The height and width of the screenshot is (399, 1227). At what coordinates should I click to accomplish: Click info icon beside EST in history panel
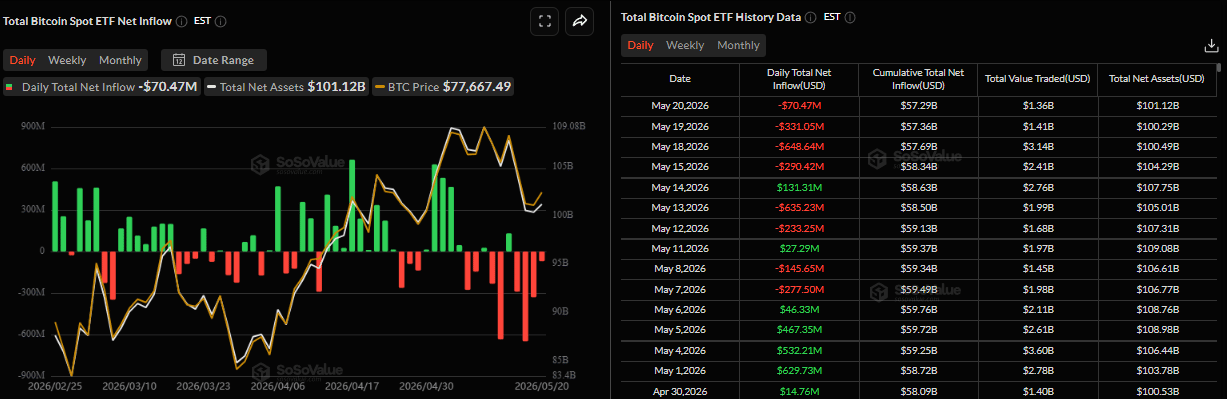click(x=850, y=17)
